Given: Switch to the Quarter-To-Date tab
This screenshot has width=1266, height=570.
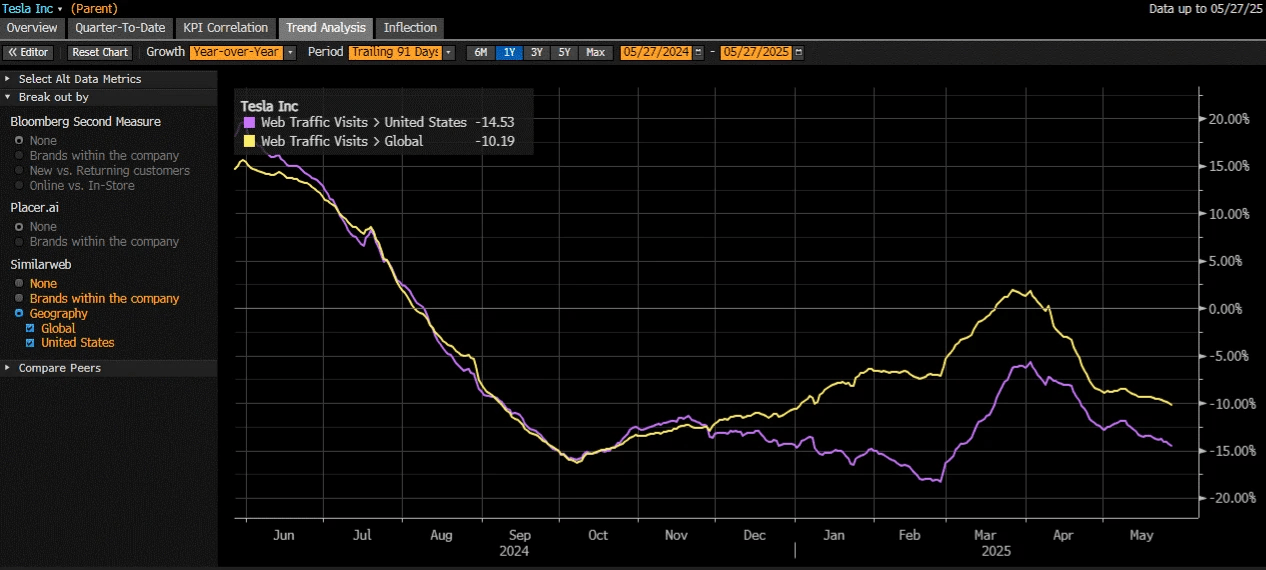Looking at the screenshot, I should (x=120, y=28).
